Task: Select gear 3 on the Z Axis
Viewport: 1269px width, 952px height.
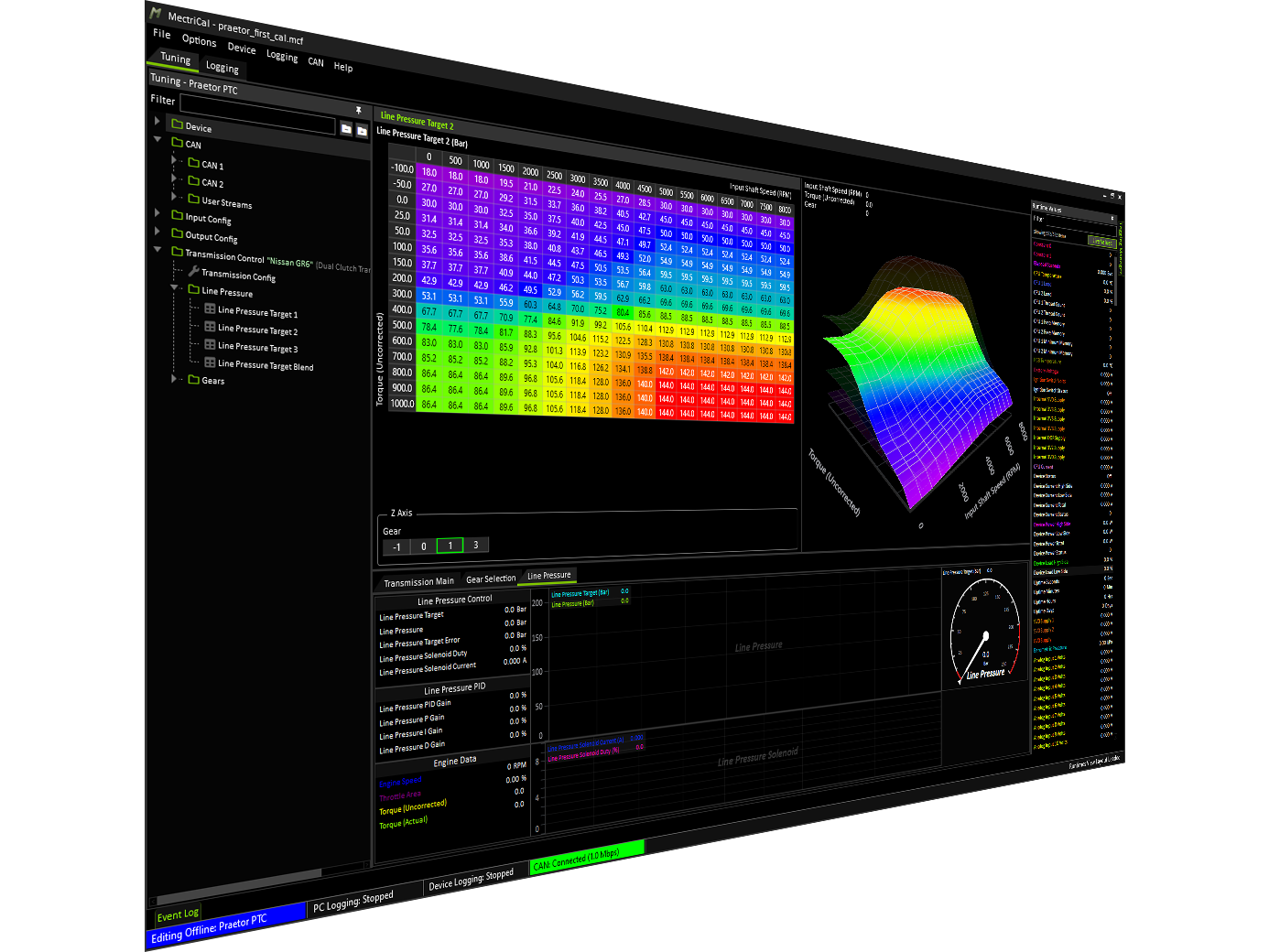Action: [x=475, y=545]
